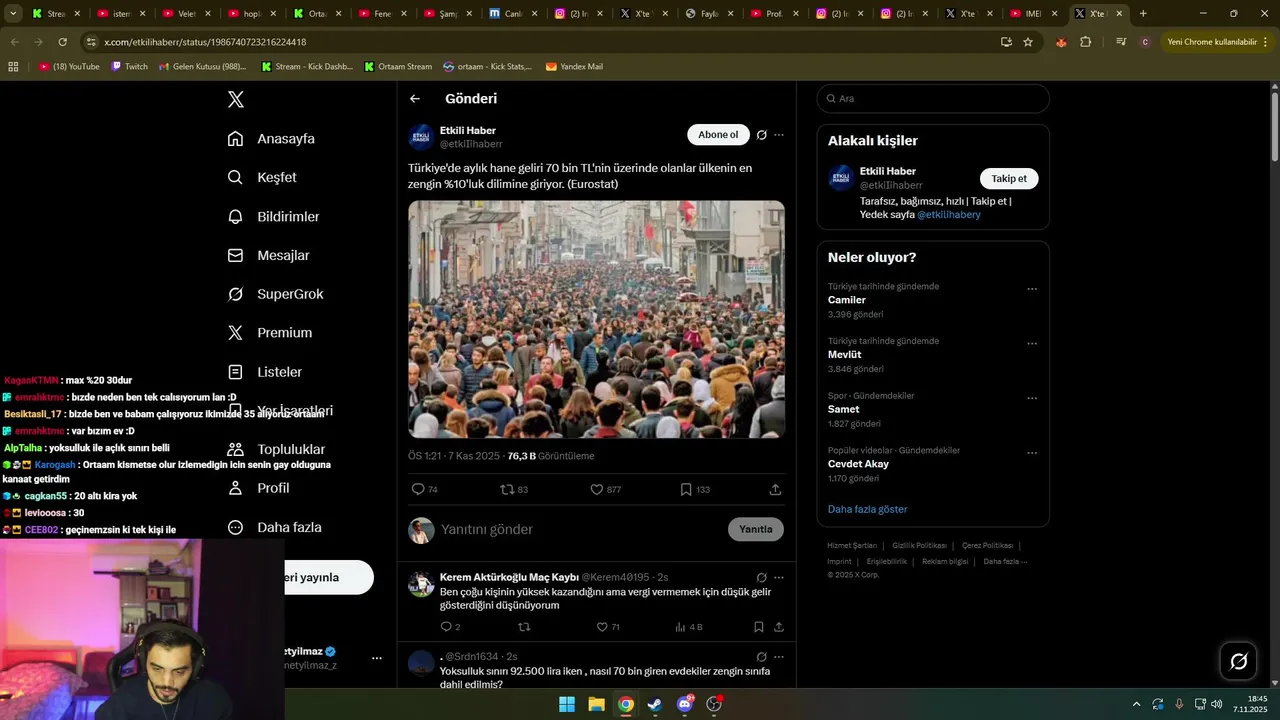Open Bildirimler notifications
Image resolution: width=1280 pixels, height=720 pixels.
(x=273, y=216)
